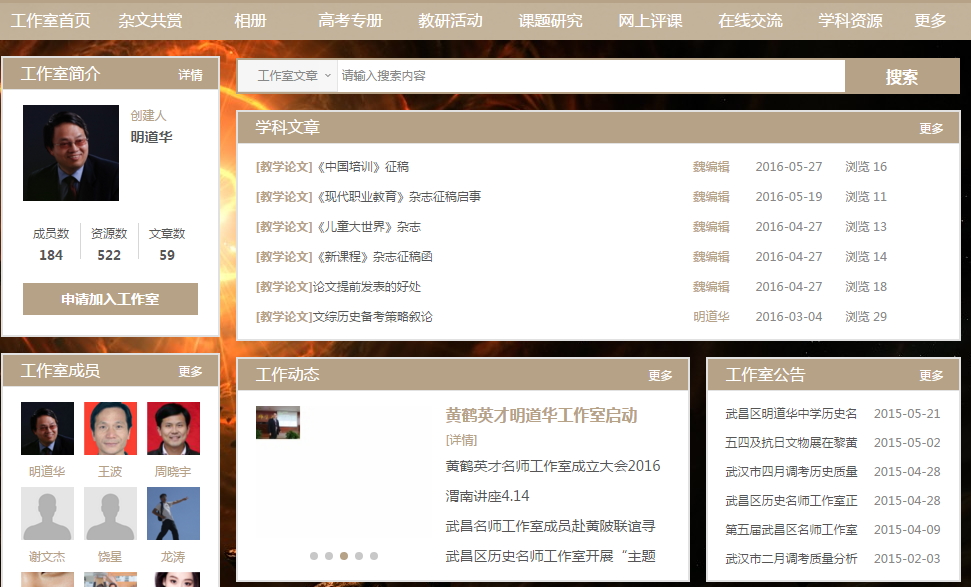Screen dimensions: 971x587
Task: Jump to the first carousel dot
Action: pos(314,556)
